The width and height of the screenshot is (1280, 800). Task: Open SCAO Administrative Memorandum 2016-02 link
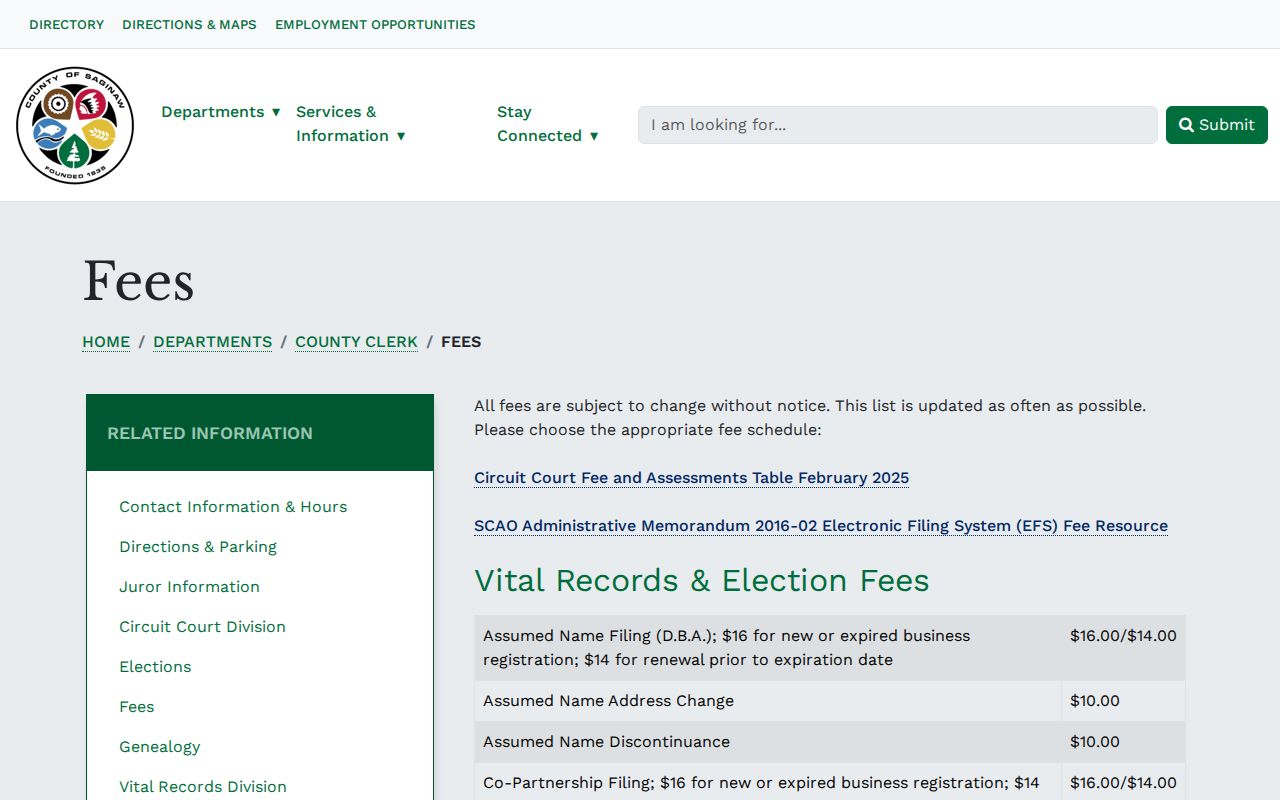click(821, 526)
